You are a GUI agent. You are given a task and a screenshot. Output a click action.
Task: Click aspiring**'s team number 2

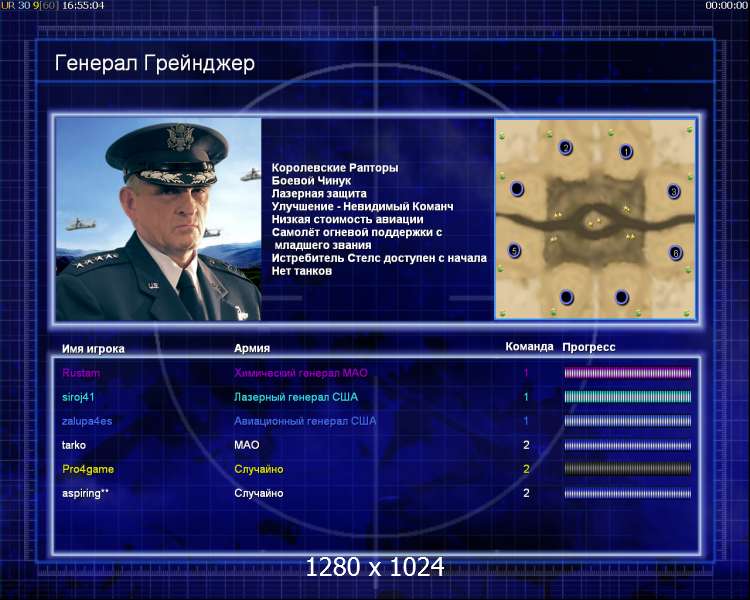526,493
